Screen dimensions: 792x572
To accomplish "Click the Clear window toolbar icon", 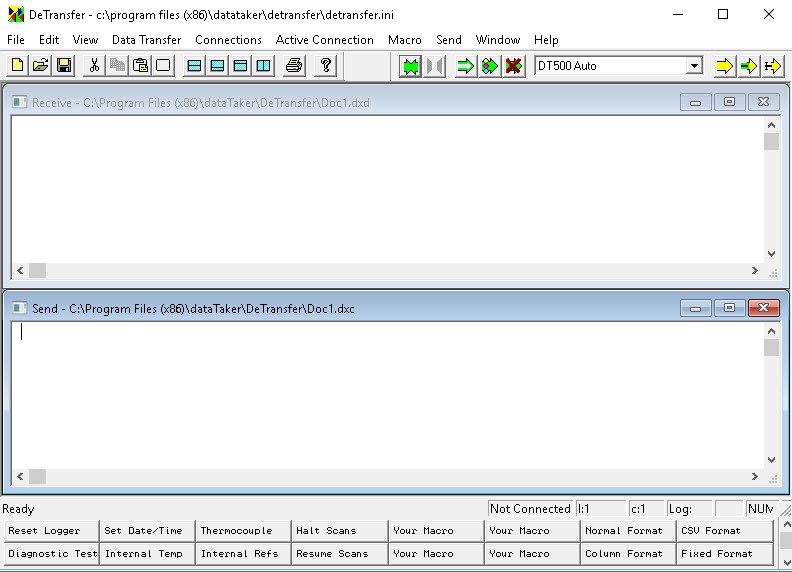I will pyautogui.click(x=163, y=66).
